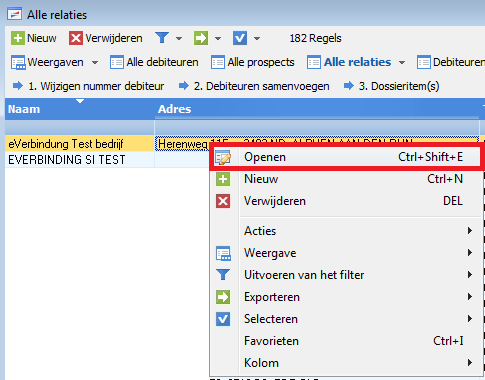Click the blue arrow before Dossieritem(s)
485x380 pixels.
pos(349,86)
